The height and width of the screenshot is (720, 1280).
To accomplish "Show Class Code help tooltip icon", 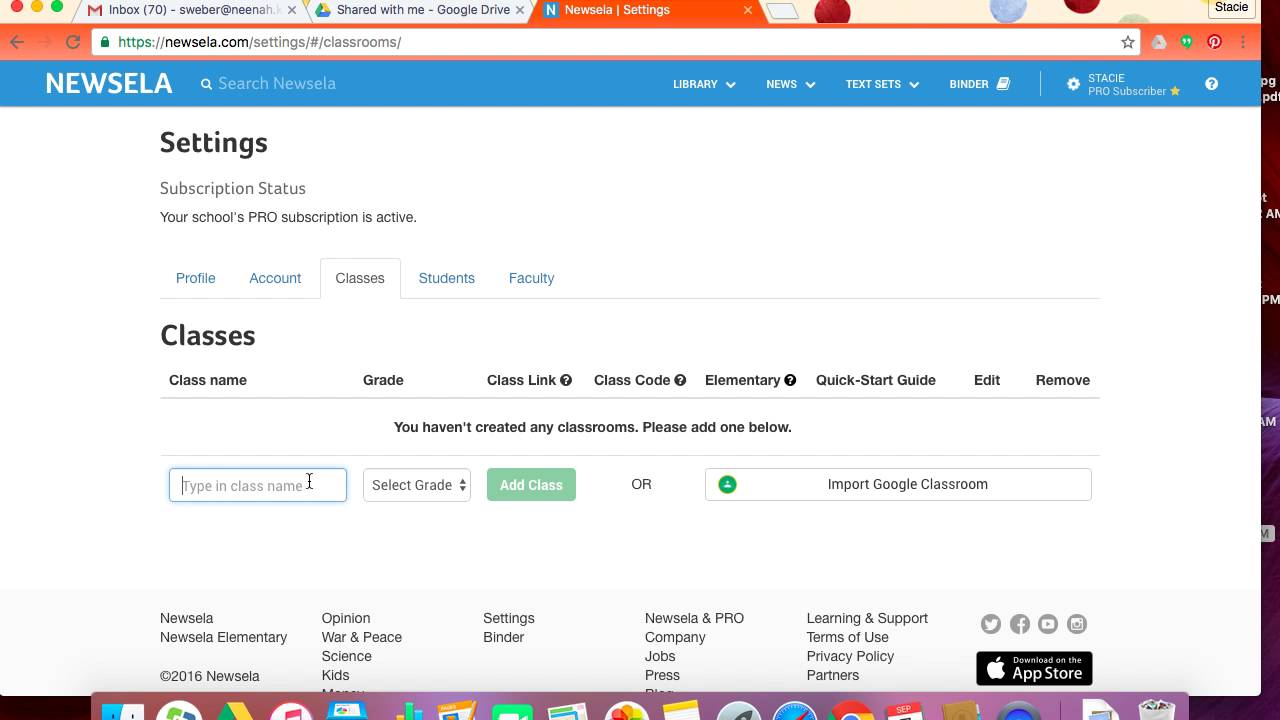I will tap(680, 380).
